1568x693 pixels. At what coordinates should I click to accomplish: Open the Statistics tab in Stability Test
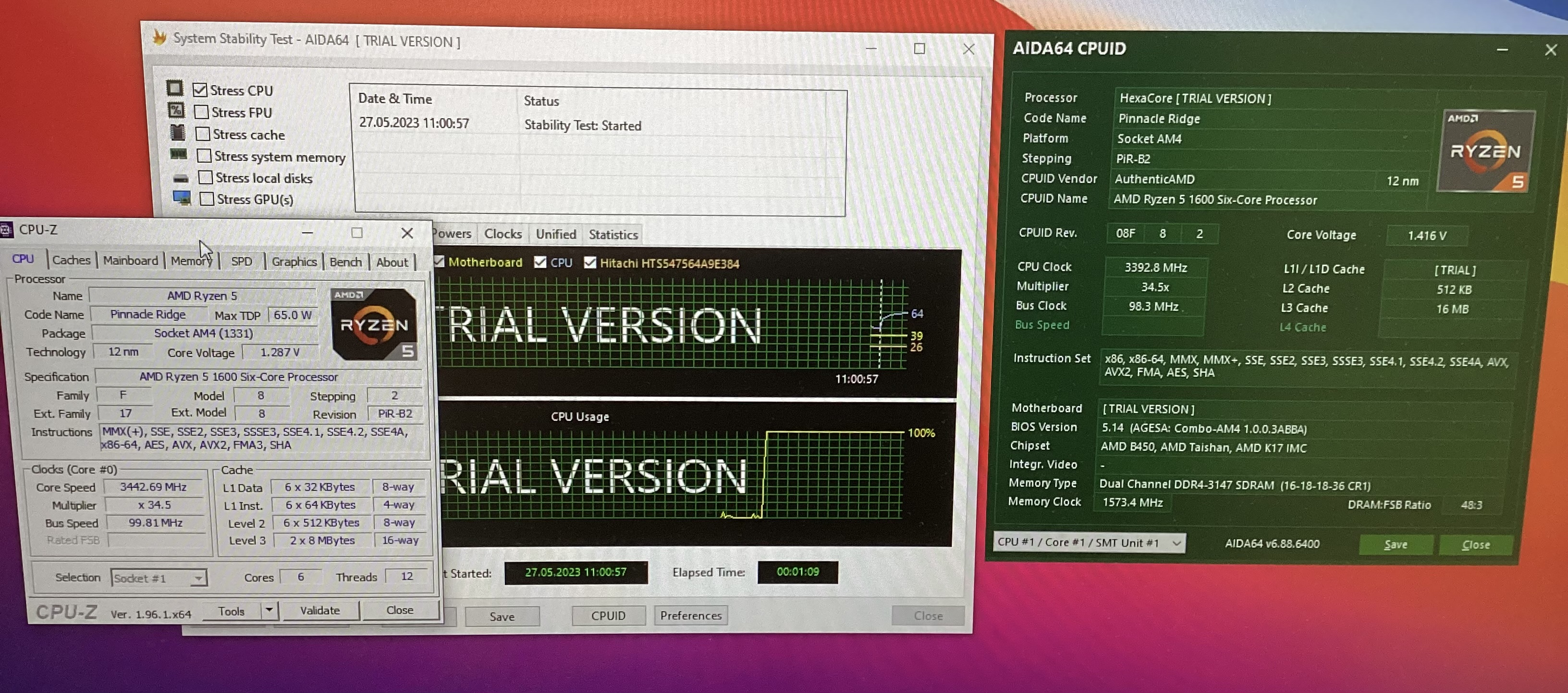point(613,235)
